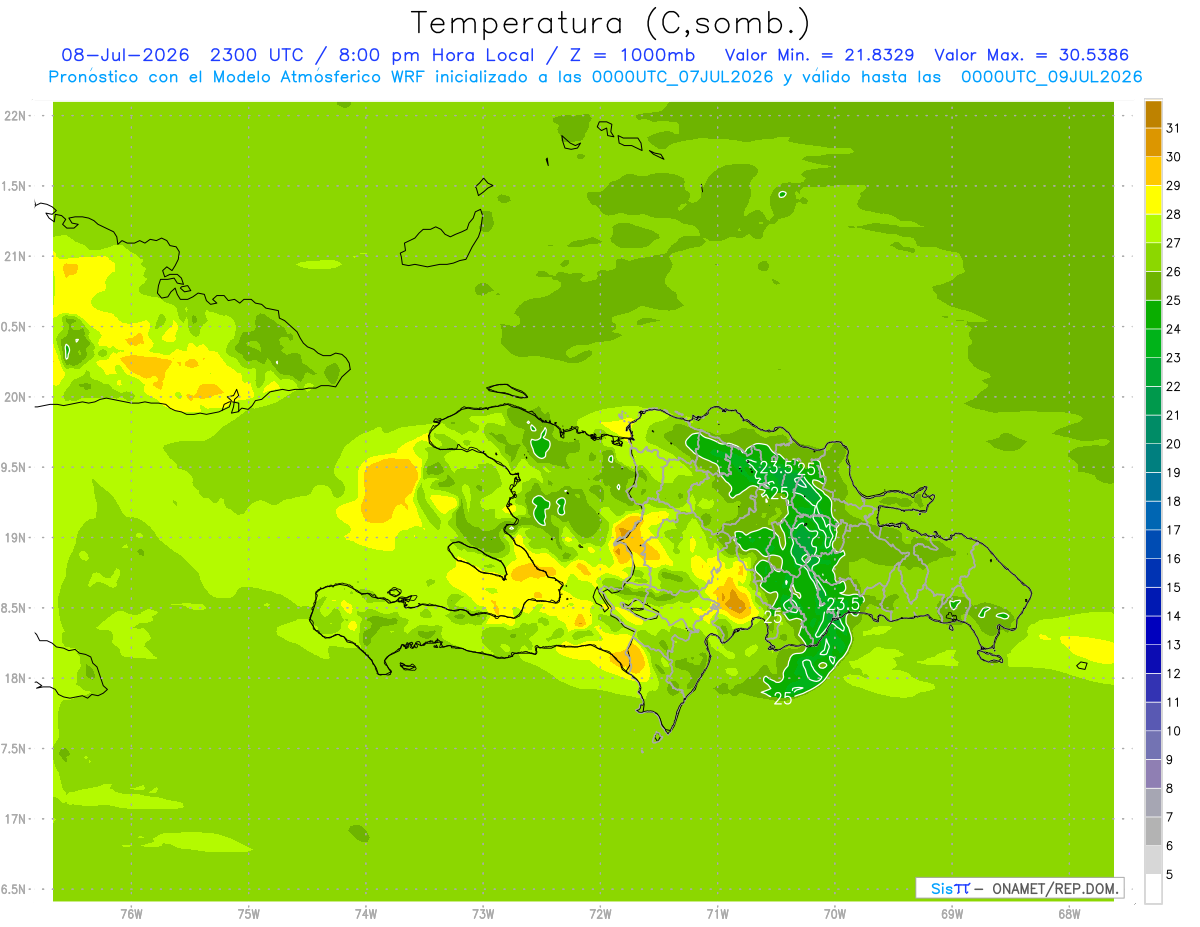Click the "0000UTC_09JUL2026" valid-until timestamp
1200x927 pixels.
tap(1051, 77)
